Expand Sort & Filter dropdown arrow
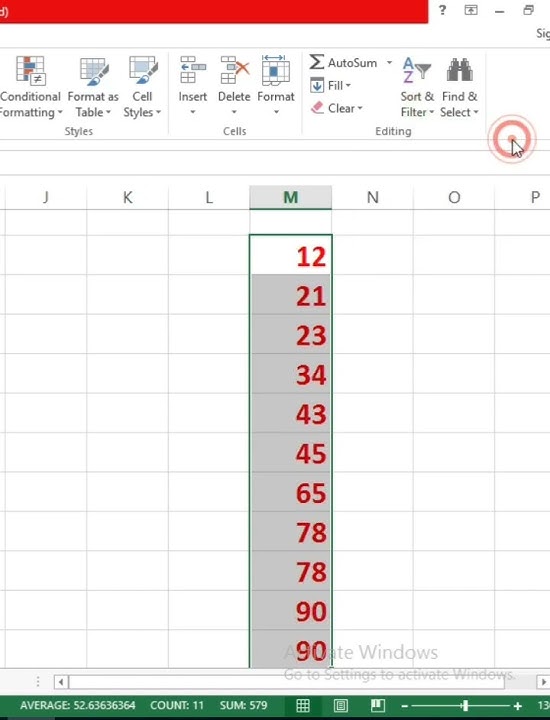 [x=432, y=112]
